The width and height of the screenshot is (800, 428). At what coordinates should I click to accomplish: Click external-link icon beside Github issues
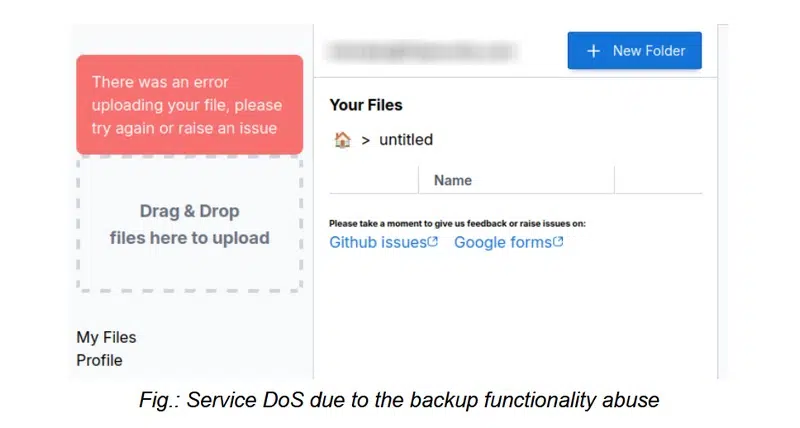433,242
